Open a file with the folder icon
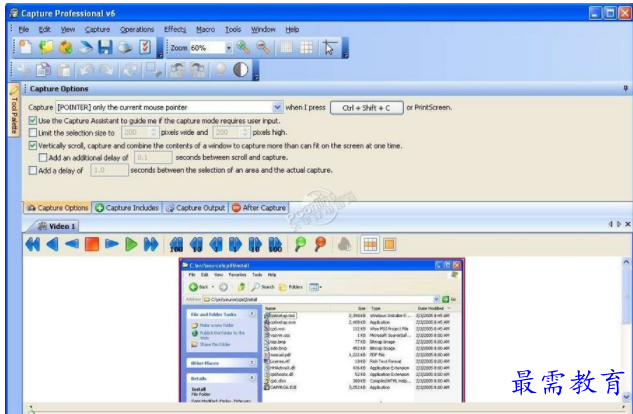 46,47
